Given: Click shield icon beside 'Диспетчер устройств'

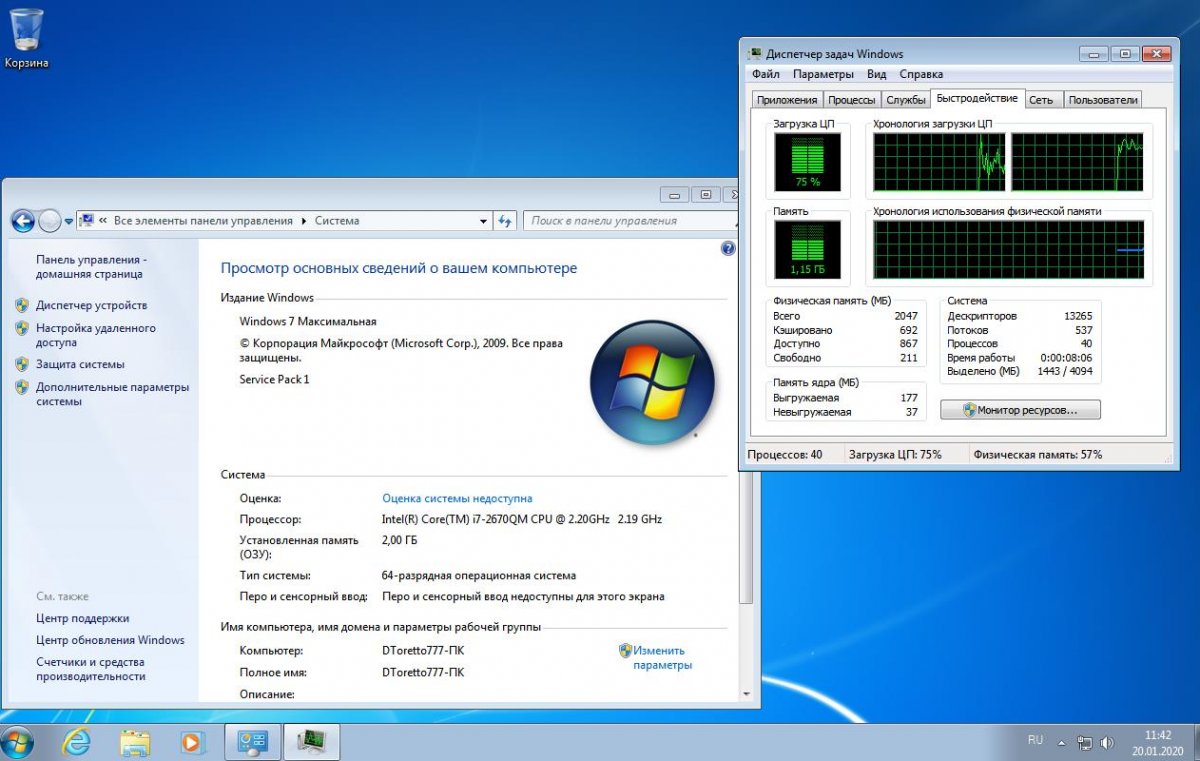Looking at the screenshot, I should click(x=22, y=305).
